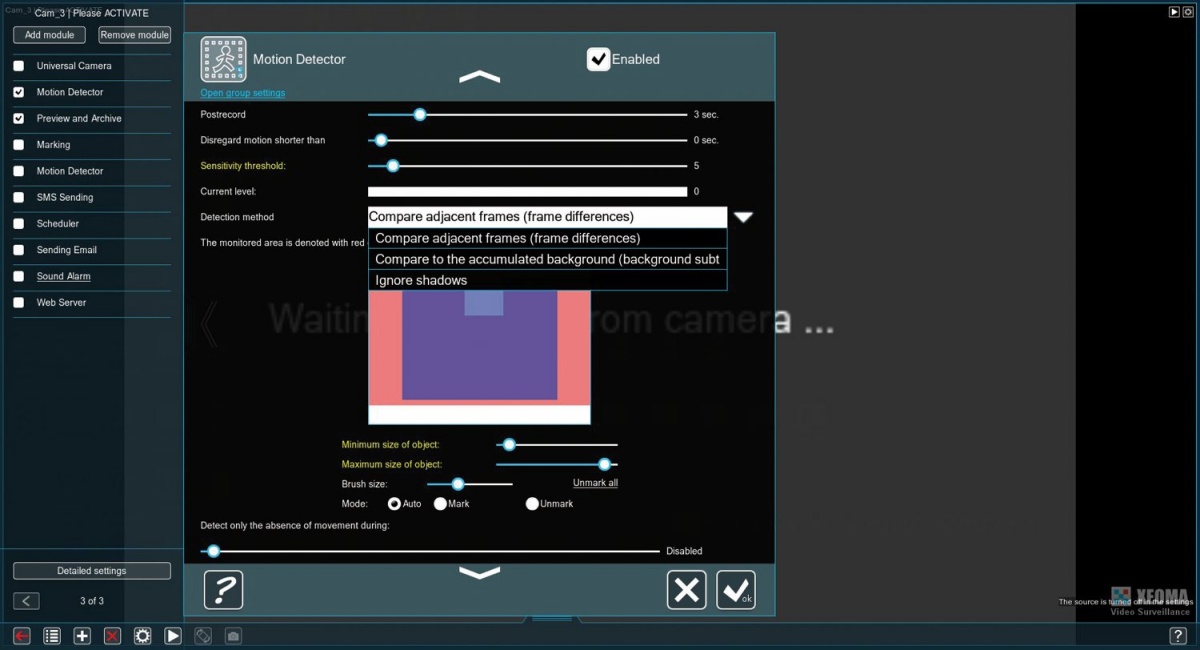Cancel the dialog with the X button
The width and height of the screenshot is (1200, 650).
[x=686, y=590]
